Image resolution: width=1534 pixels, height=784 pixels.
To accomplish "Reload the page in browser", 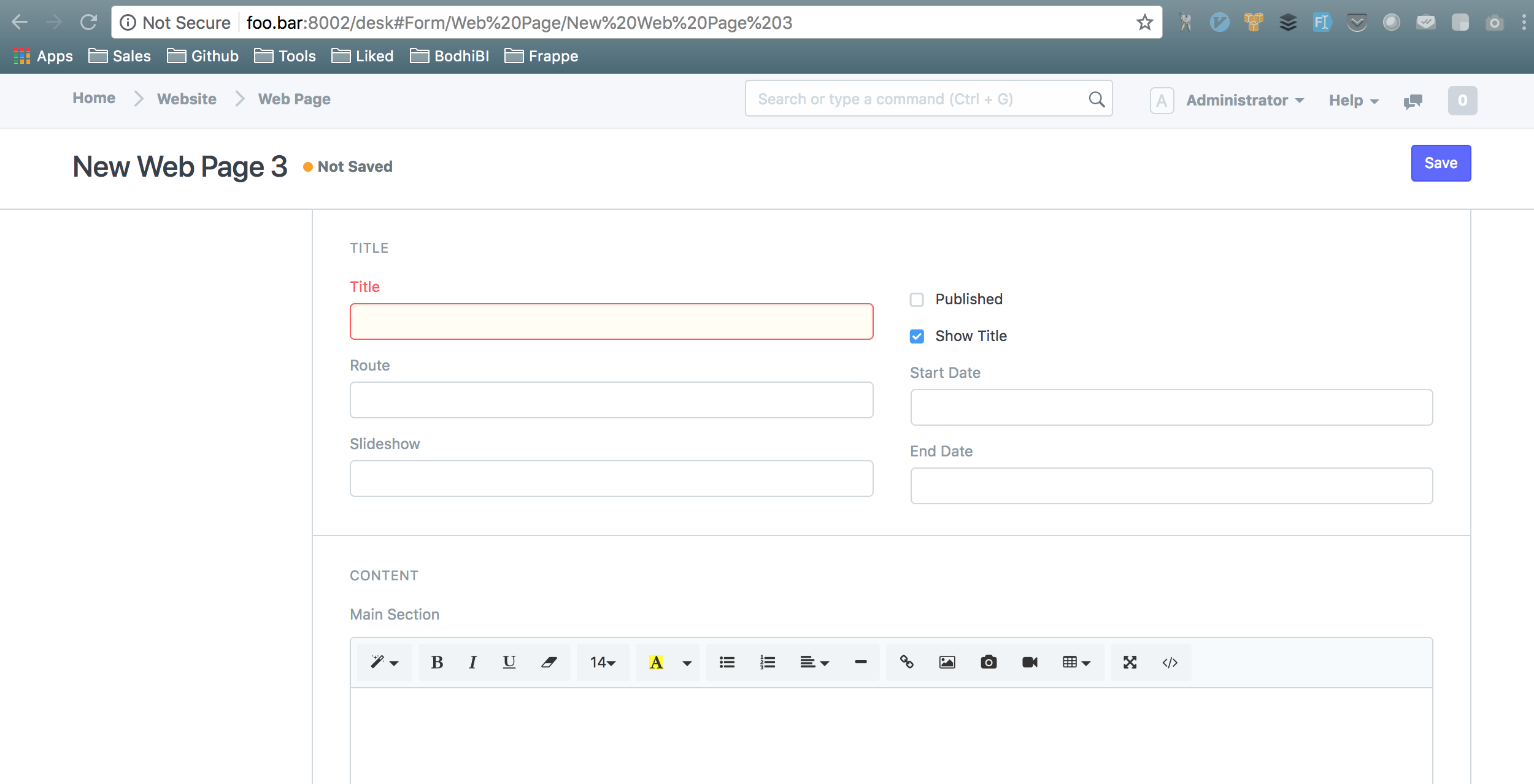I will coord(88,23).
